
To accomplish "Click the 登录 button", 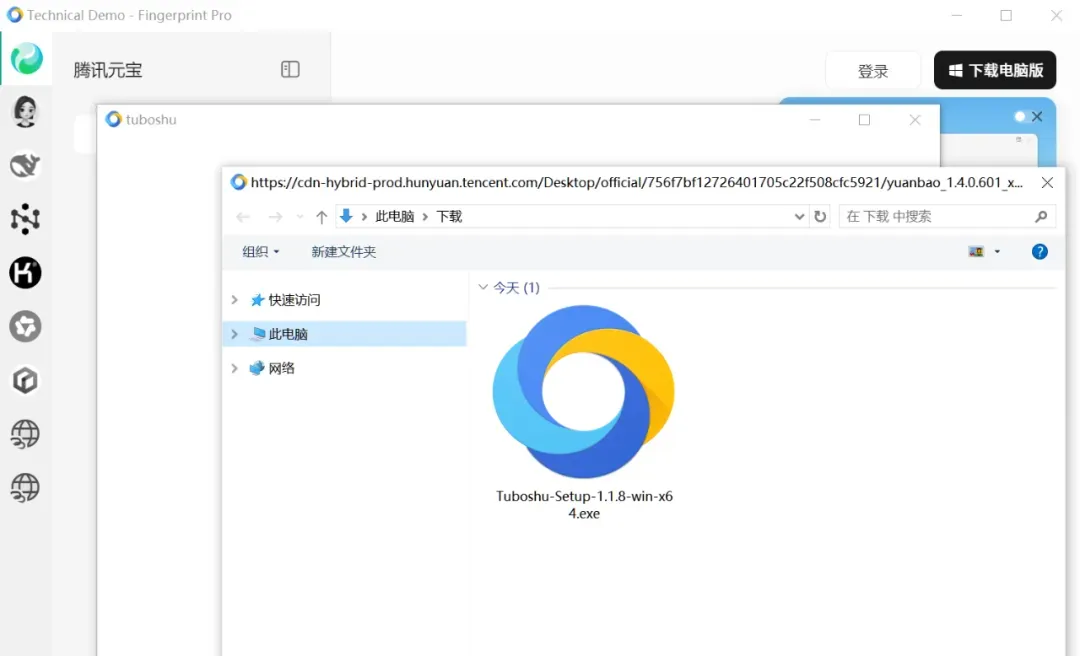I will [x=873, y=70].
